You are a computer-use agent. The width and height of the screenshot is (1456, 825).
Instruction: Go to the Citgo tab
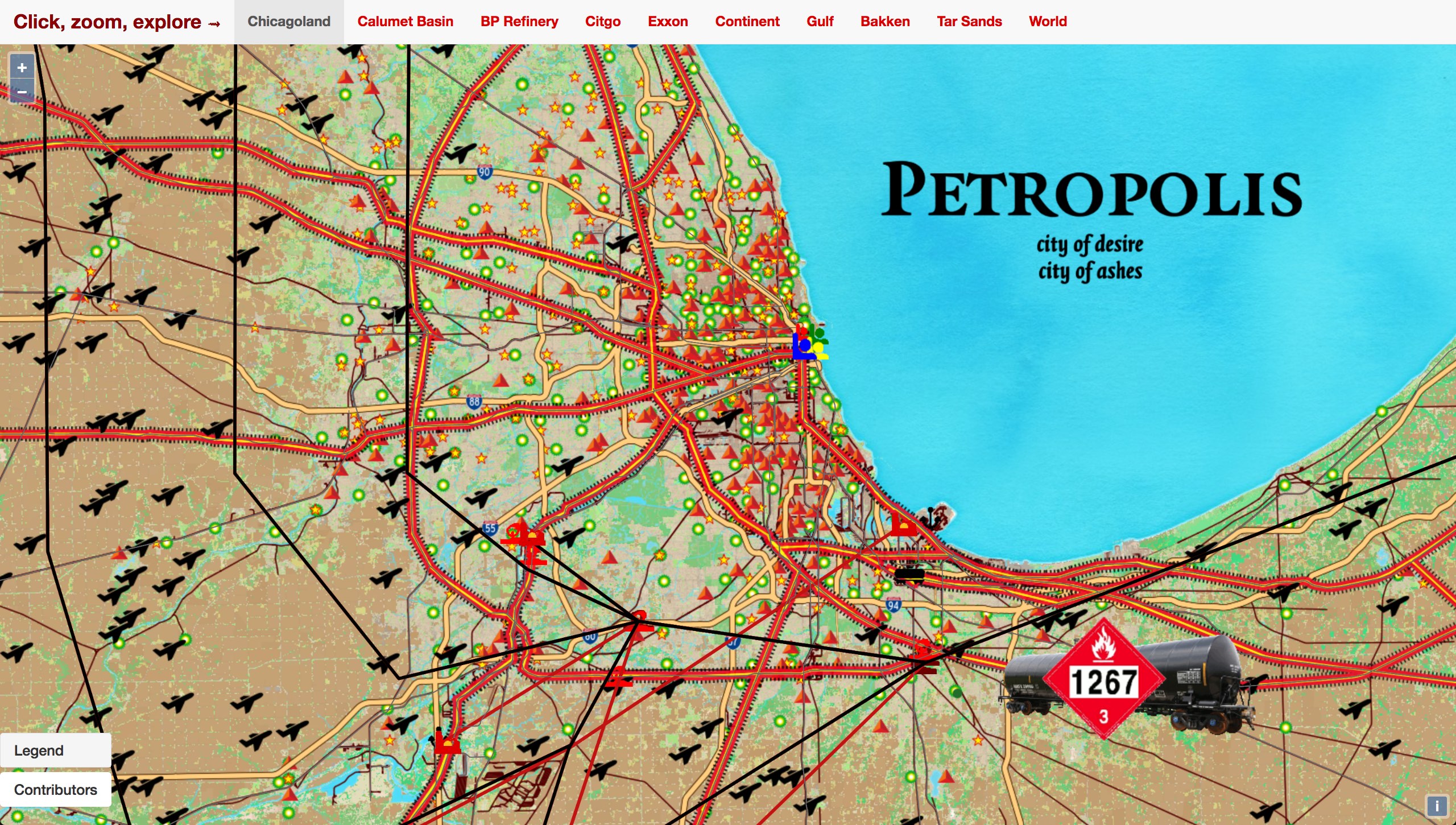pos(603,22)
